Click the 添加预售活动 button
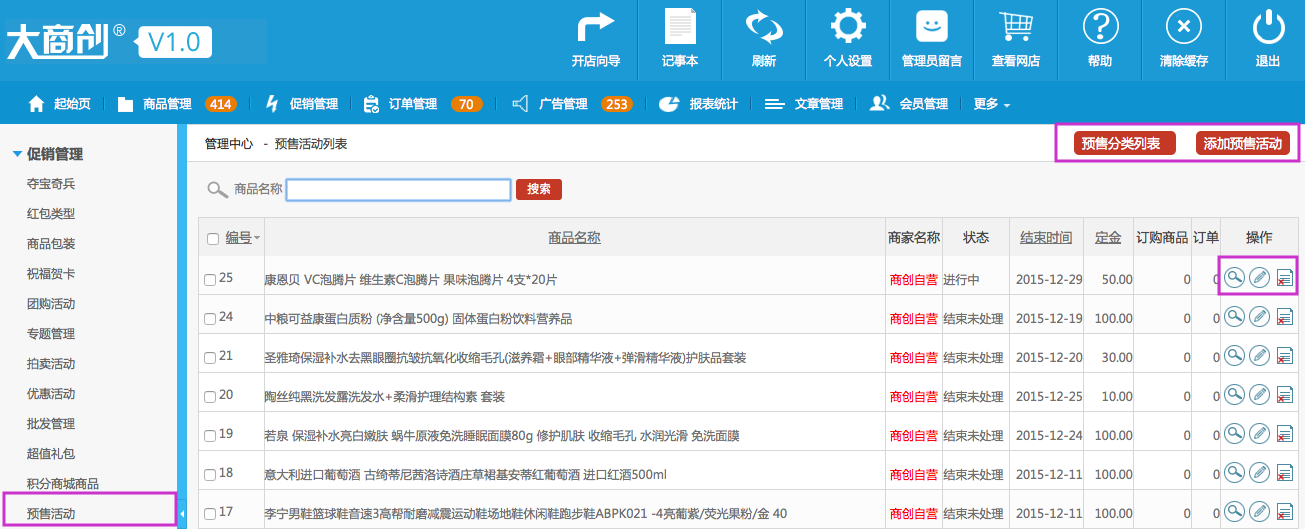Screen dimensions: 1305x529 point(1243,143)
